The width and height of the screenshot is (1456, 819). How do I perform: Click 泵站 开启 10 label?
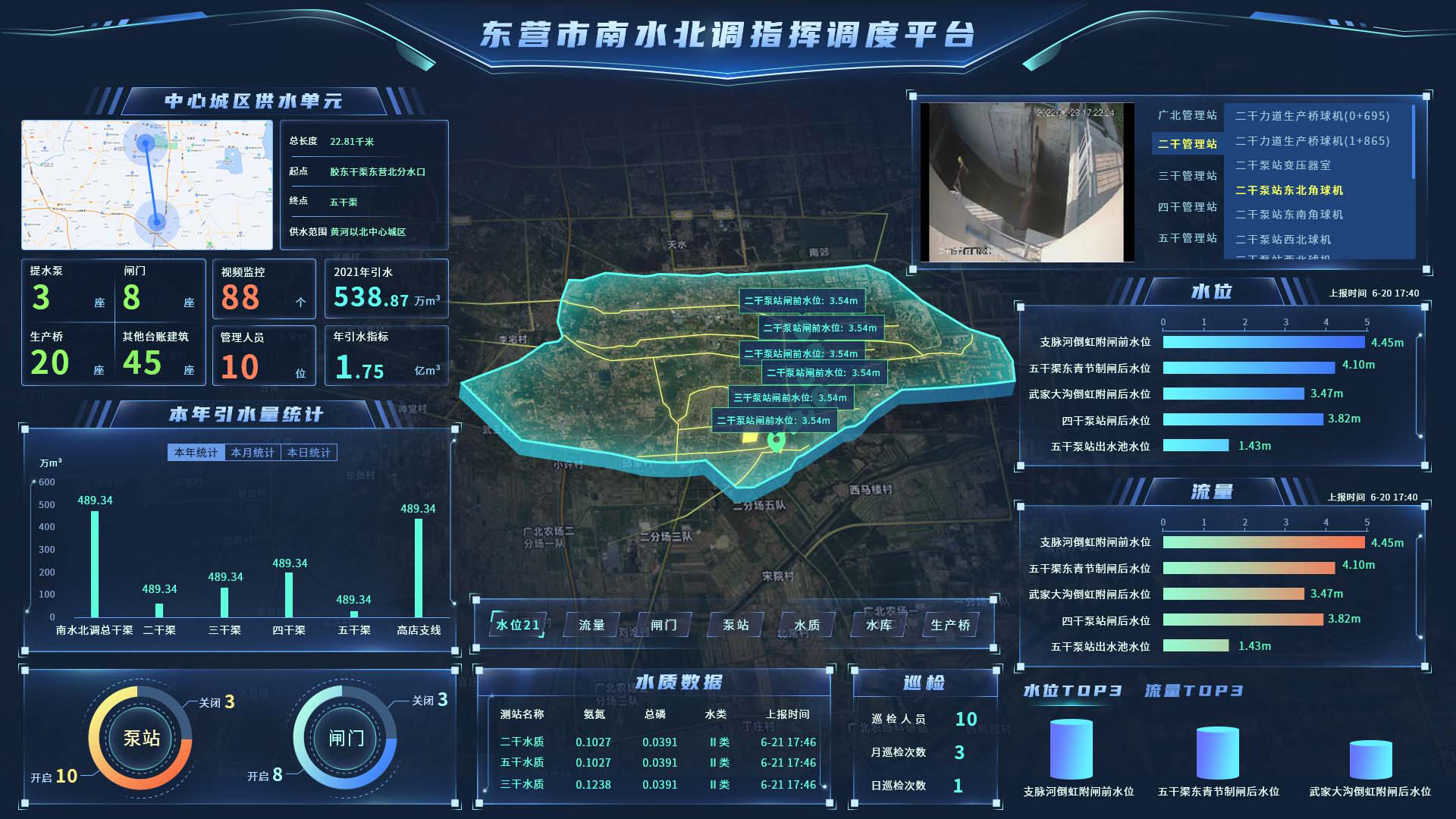pyautogui.click(x=54, y=777)
